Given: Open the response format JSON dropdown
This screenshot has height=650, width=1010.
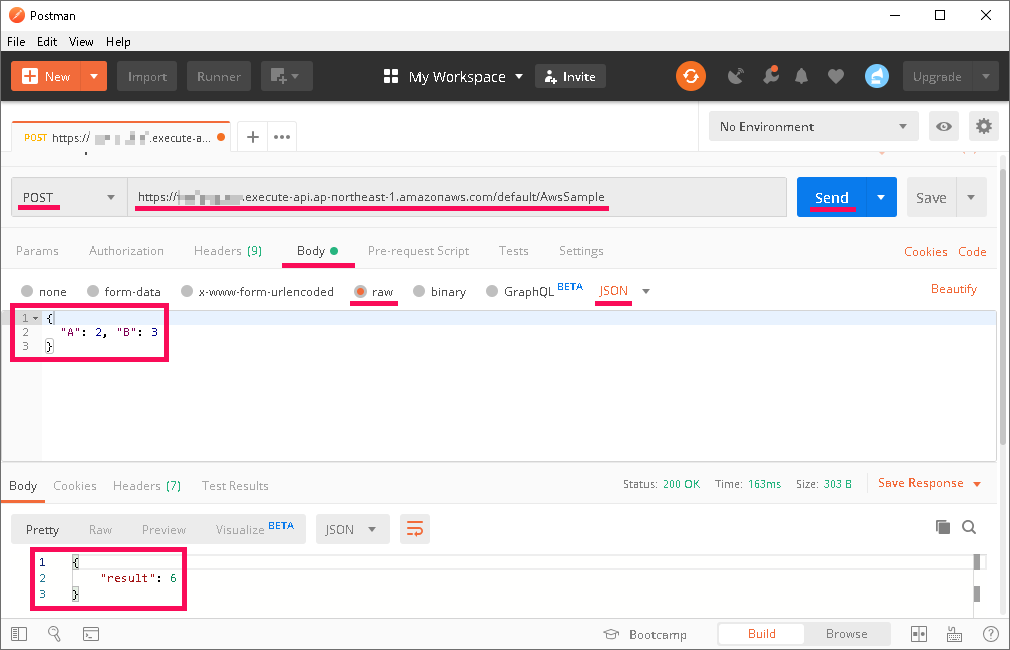Looking at the screenshot, I should (352, 529).
